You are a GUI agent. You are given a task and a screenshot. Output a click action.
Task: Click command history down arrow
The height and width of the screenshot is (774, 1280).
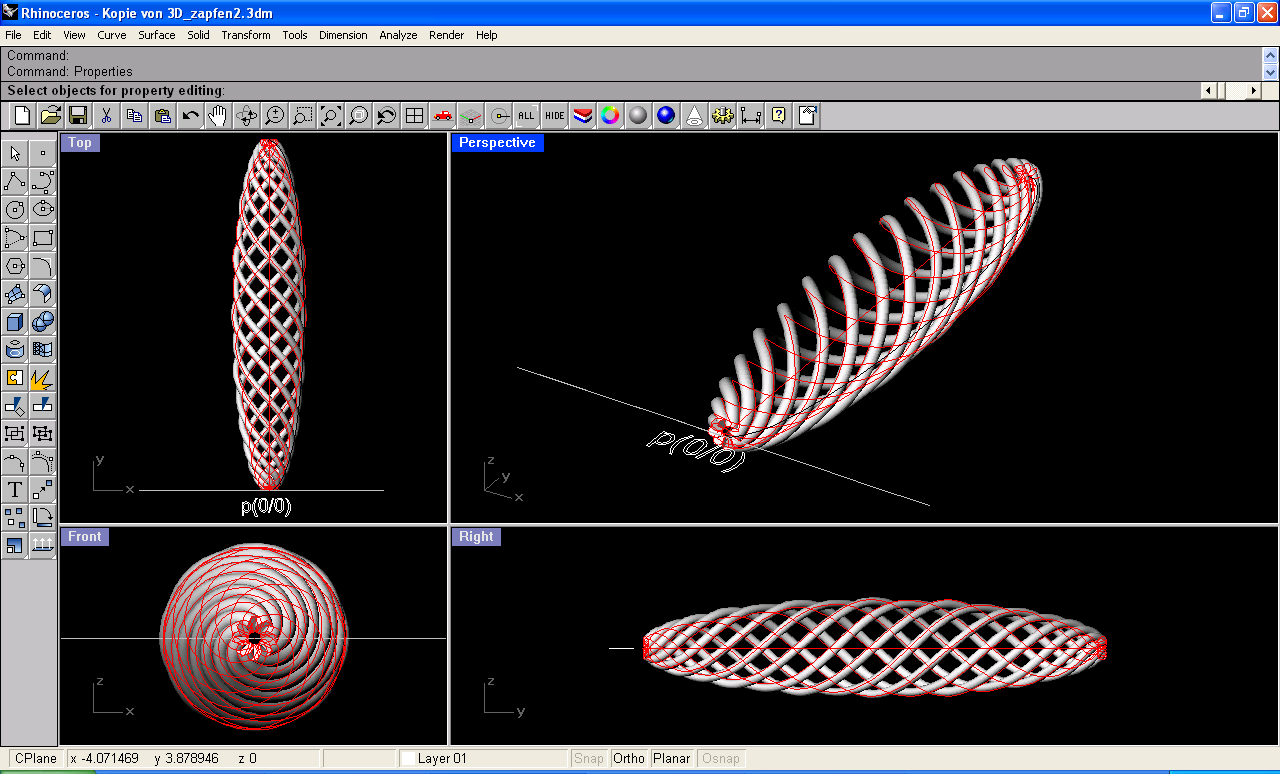[x=1270, y=72]
